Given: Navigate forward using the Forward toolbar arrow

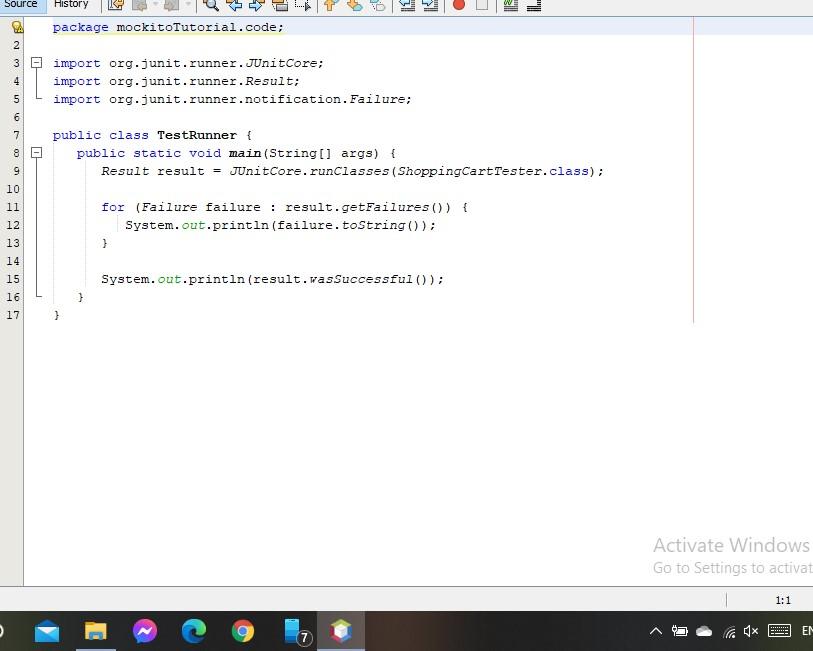Looking at the screenshot, I should click(x=171, y=6).
